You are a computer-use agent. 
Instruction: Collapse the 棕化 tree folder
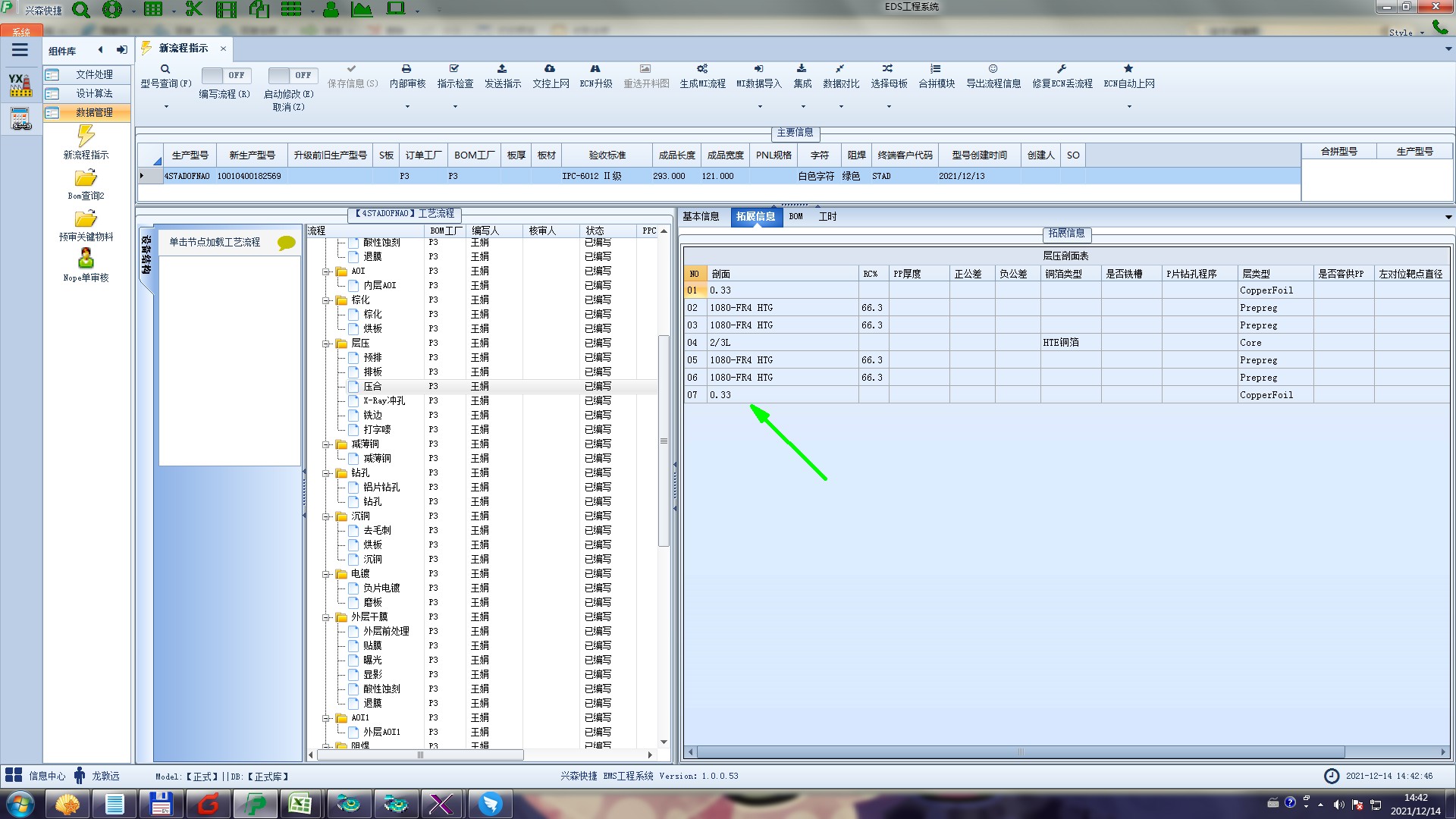click(327, 300)
